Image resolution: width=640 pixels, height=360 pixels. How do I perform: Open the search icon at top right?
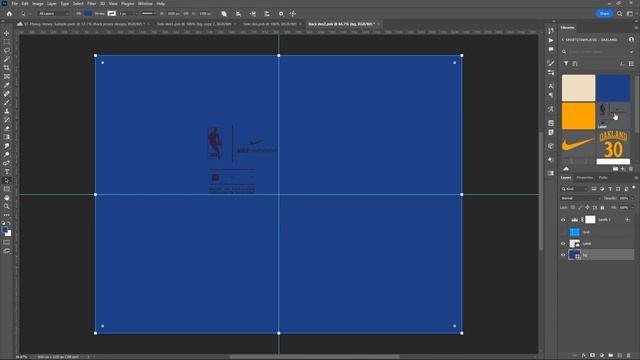click(x=620, y=13)
